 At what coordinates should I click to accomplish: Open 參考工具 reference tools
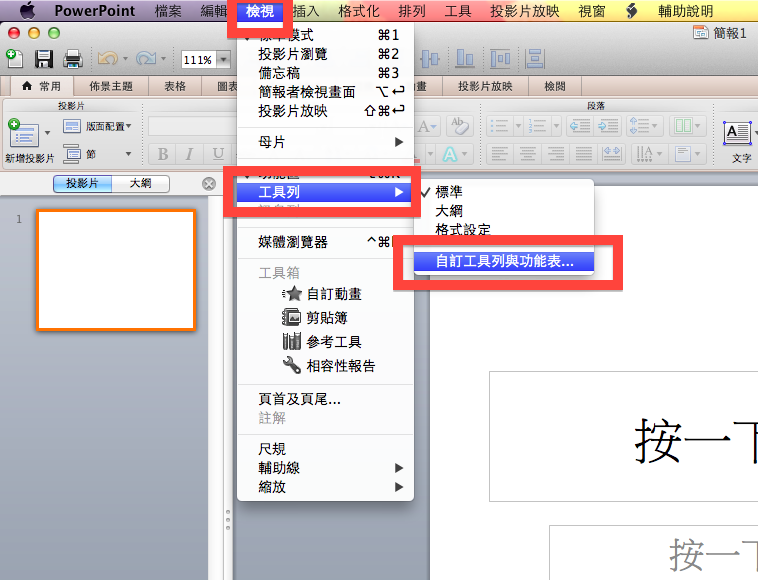325,342
